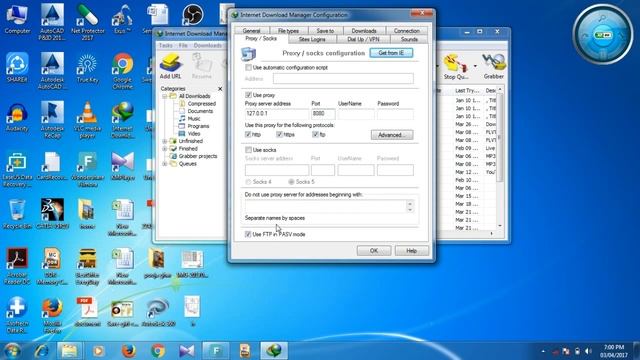The height and width of the screenshot is (360, 640).
Task: Enable the Use socks checkbox
Action: tap(248, 150)
